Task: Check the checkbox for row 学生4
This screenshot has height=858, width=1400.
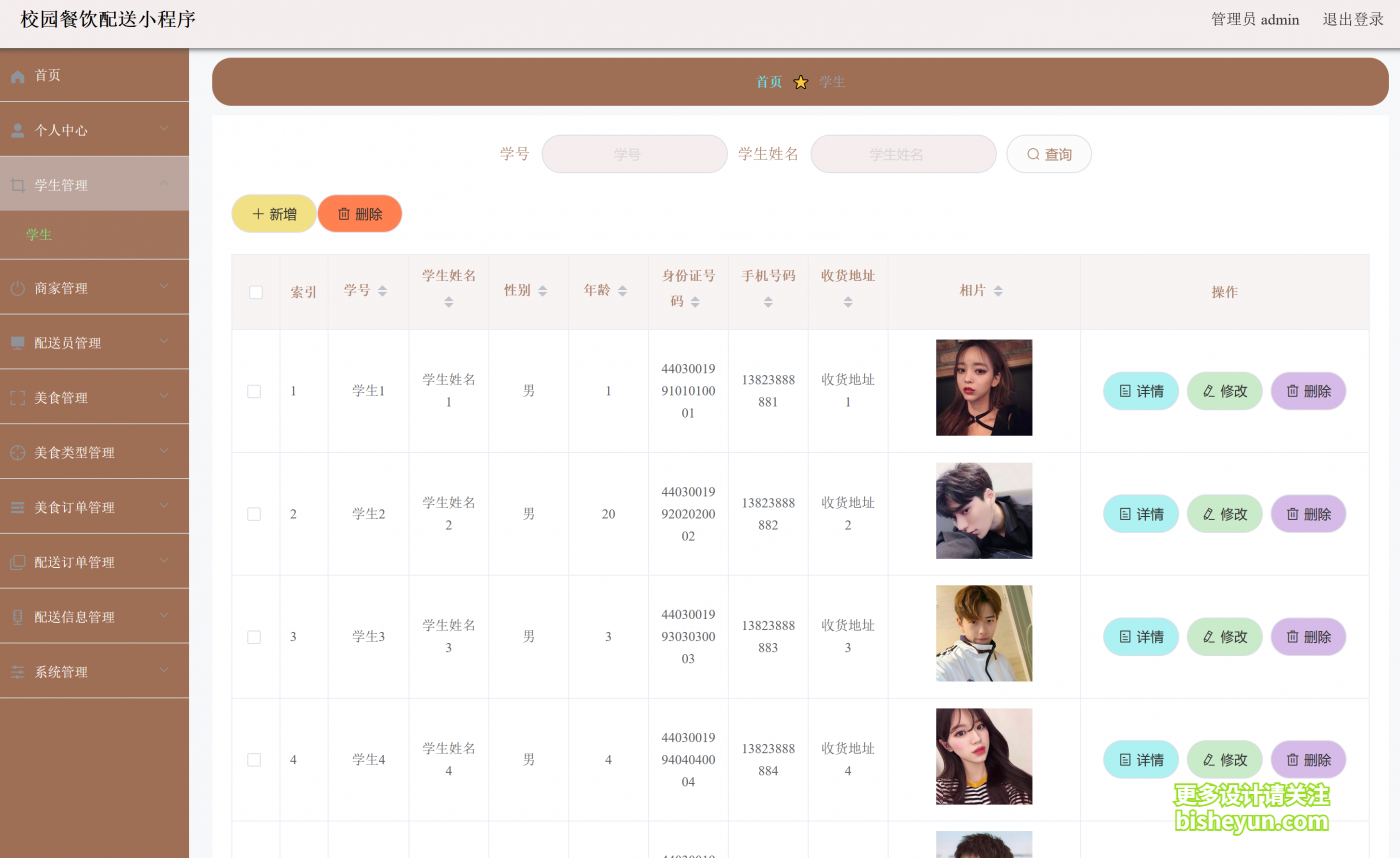Action: coord(254,760)
